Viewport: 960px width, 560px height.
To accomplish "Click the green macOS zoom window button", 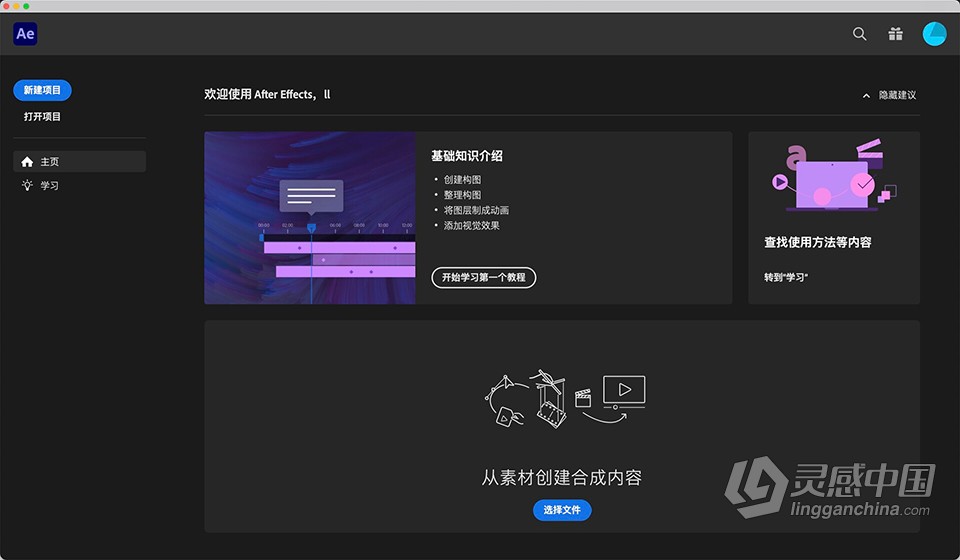I will 26,6.
